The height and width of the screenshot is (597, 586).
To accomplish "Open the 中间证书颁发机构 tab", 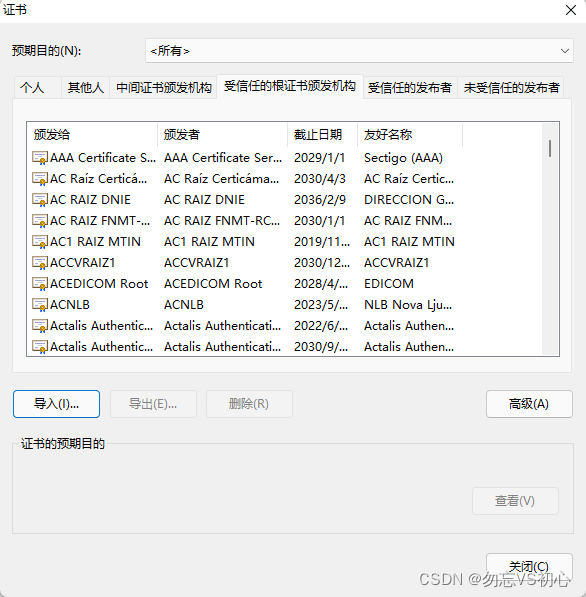I will [x=163, y=88].
